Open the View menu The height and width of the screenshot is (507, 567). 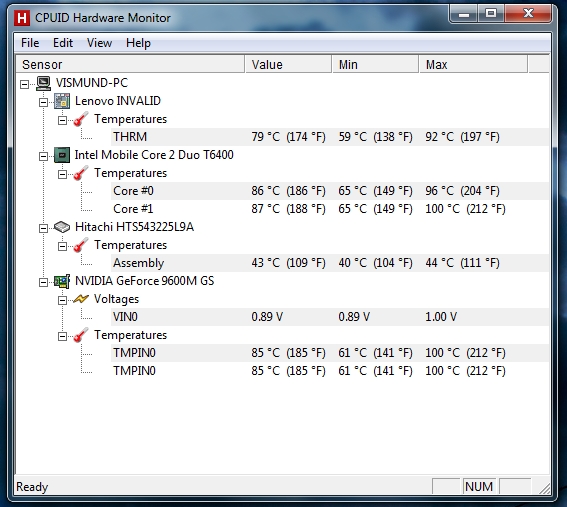(99, 43)
